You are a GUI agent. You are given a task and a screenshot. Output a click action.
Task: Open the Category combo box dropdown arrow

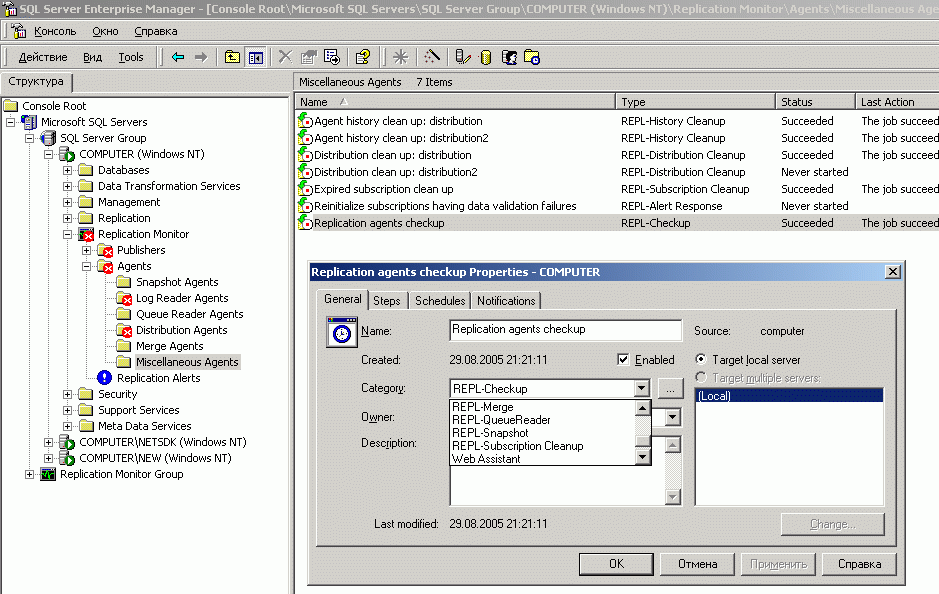(641, 388)
